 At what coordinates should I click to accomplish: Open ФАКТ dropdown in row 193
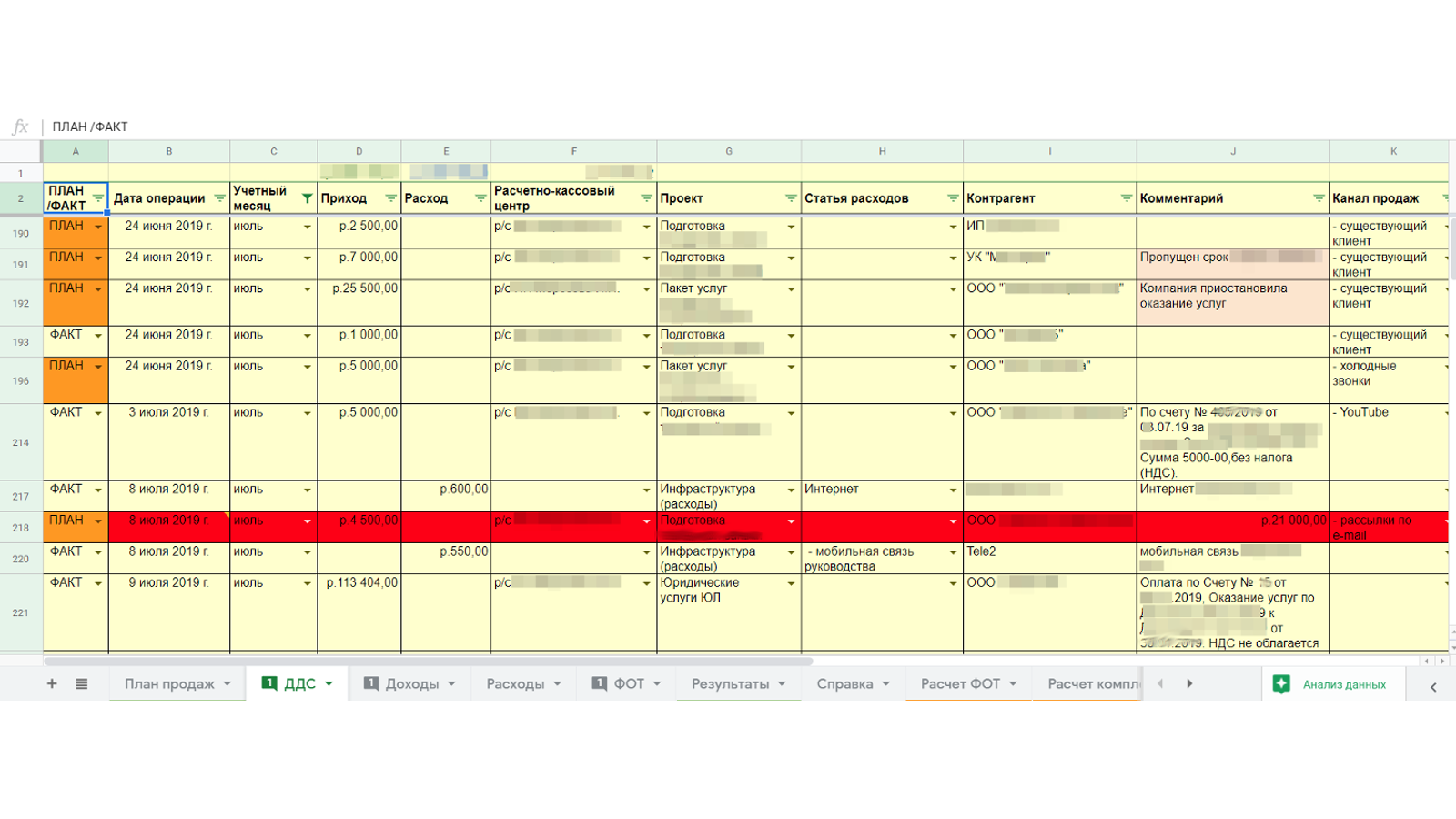tap(98, 337)
